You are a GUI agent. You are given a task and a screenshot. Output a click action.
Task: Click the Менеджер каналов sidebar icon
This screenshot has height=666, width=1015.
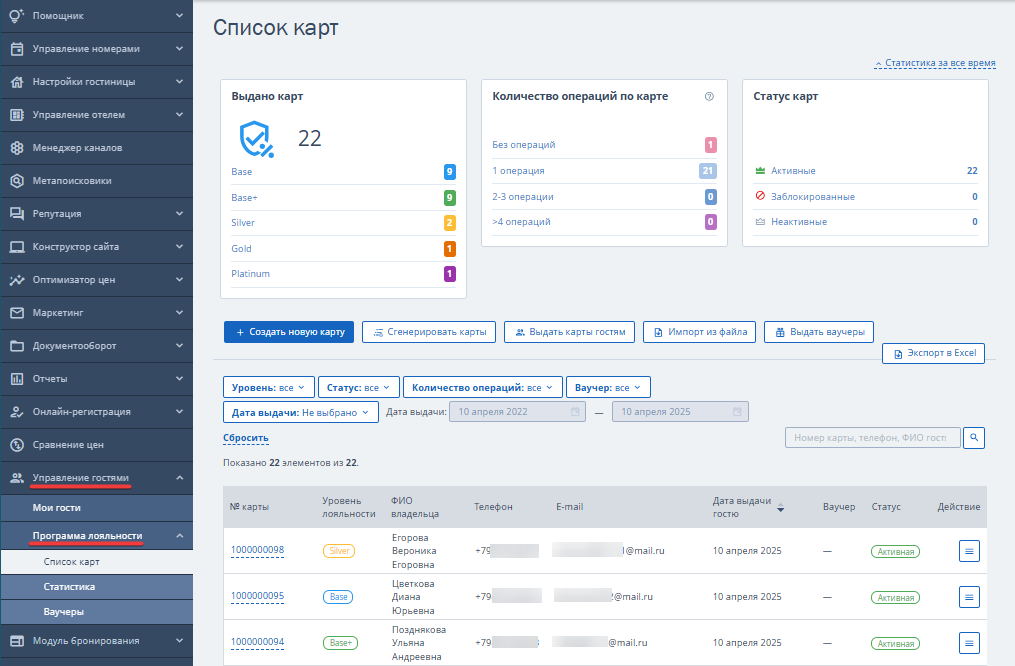(x=17, y=148)
